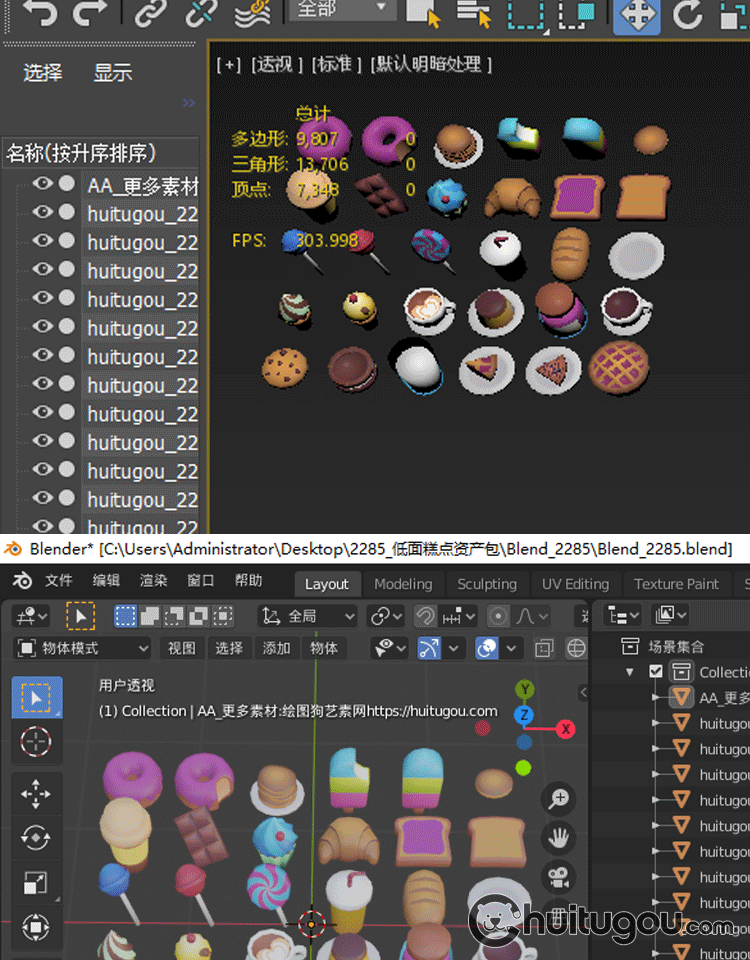Open the 全局 transform orientation dropdown
Viewport: 750px width, 960px height.
pos(308,616)
